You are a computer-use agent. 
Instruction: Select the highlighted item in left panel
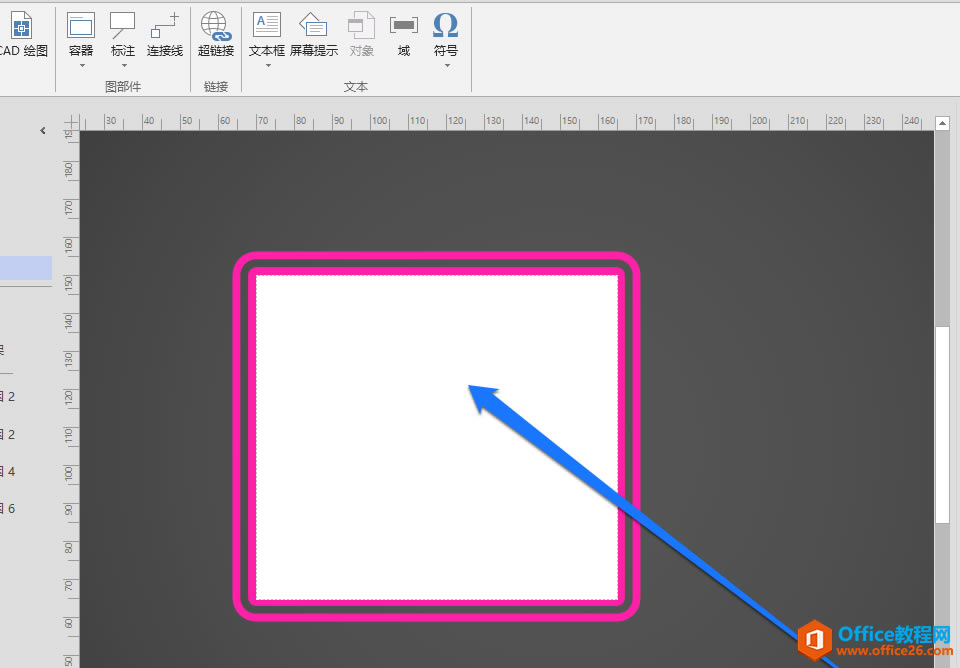click(x=26, y=268)
